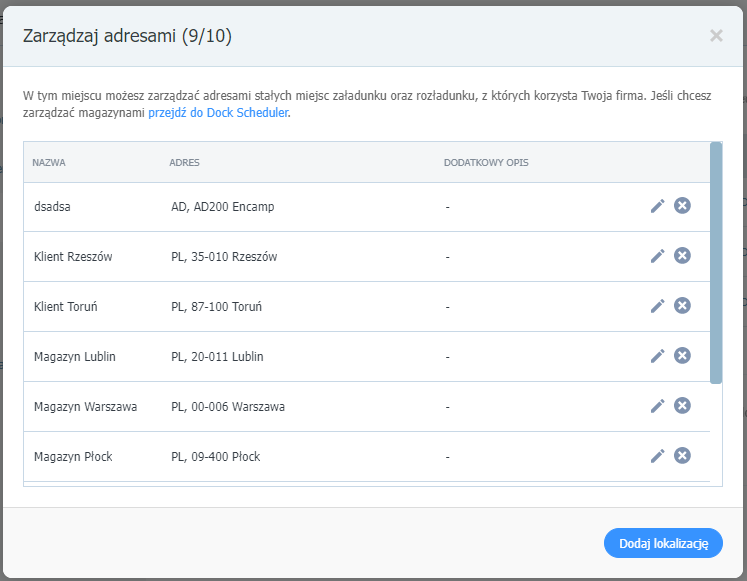The width and height of the screenshot is (747, 581).
Task: Delete the Klient Toruń address
Action: (682, 305)
